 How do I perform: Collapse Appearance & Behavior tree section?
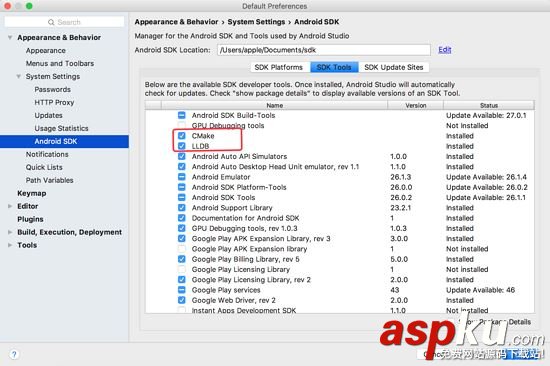10,38
